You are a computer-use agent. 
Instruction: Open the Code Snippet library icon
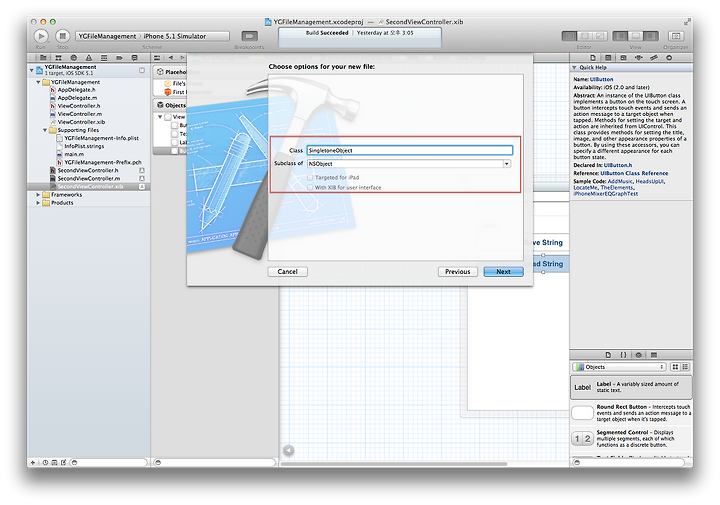[x=623, y=355]
